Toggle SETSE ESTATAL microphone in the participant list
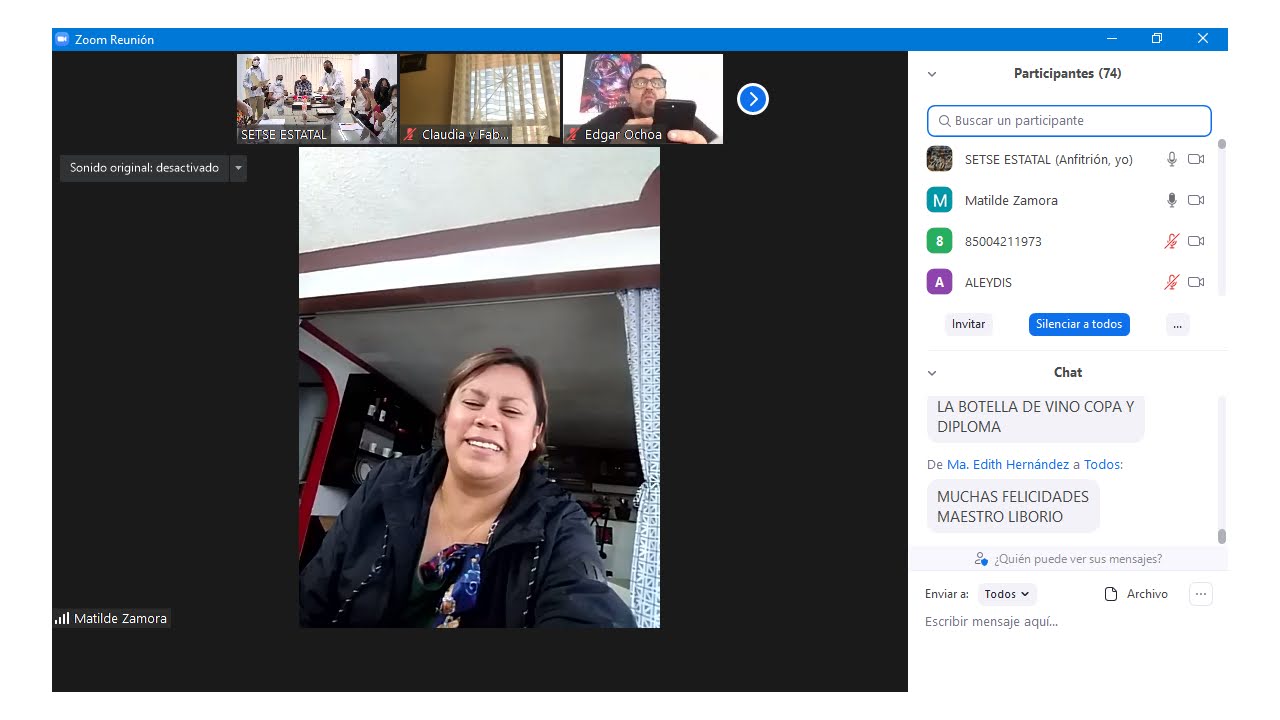 [x=1172, y=159]
